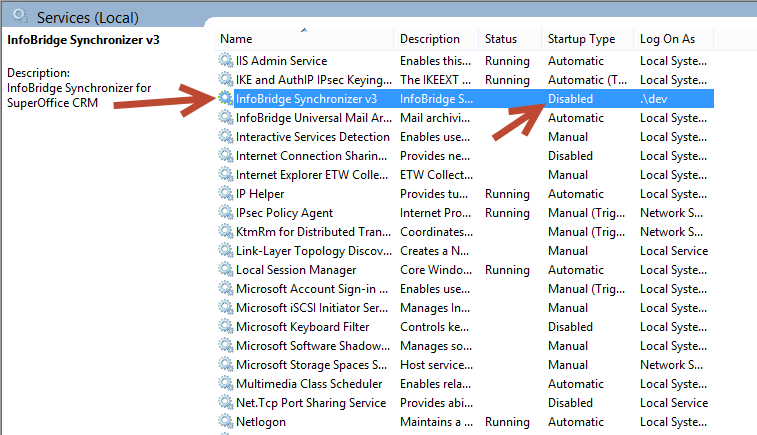Select the InfoBridge Universal Mail Archiver service

tap(464, 118)
